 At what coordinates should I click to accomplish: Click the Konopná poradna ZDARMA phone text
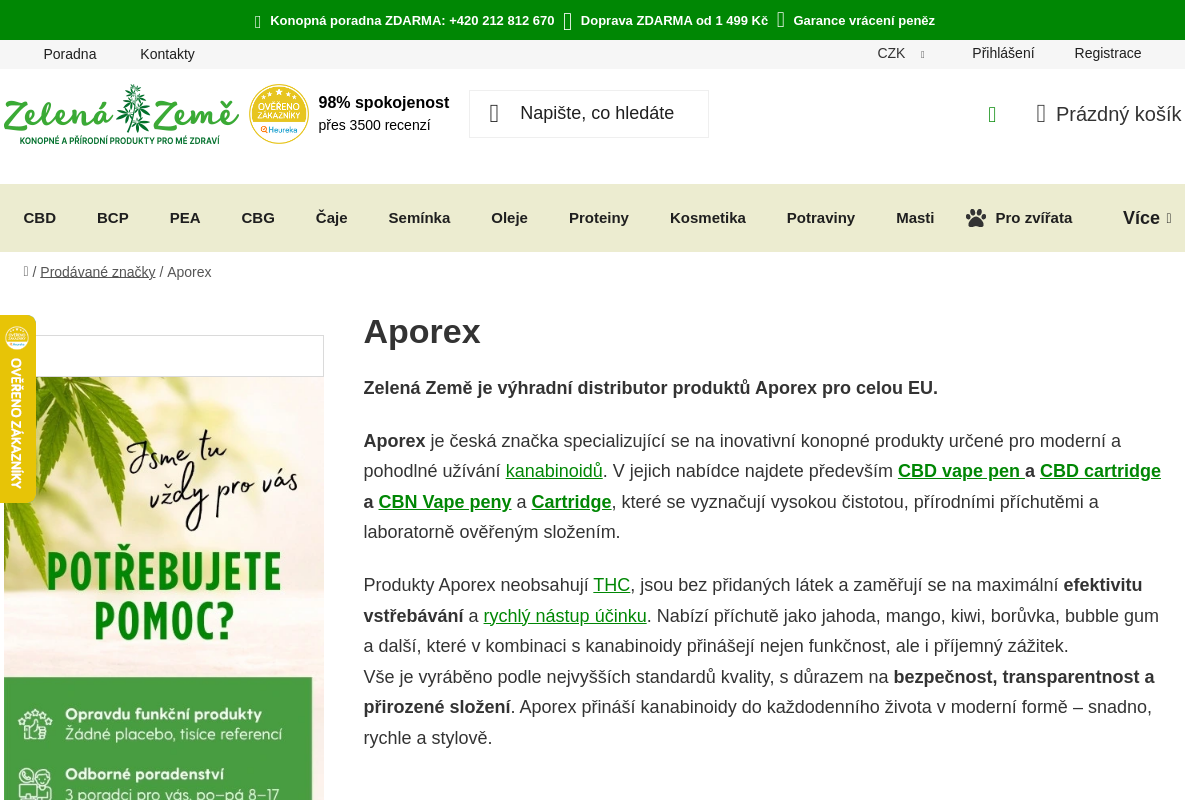(412, 21)
